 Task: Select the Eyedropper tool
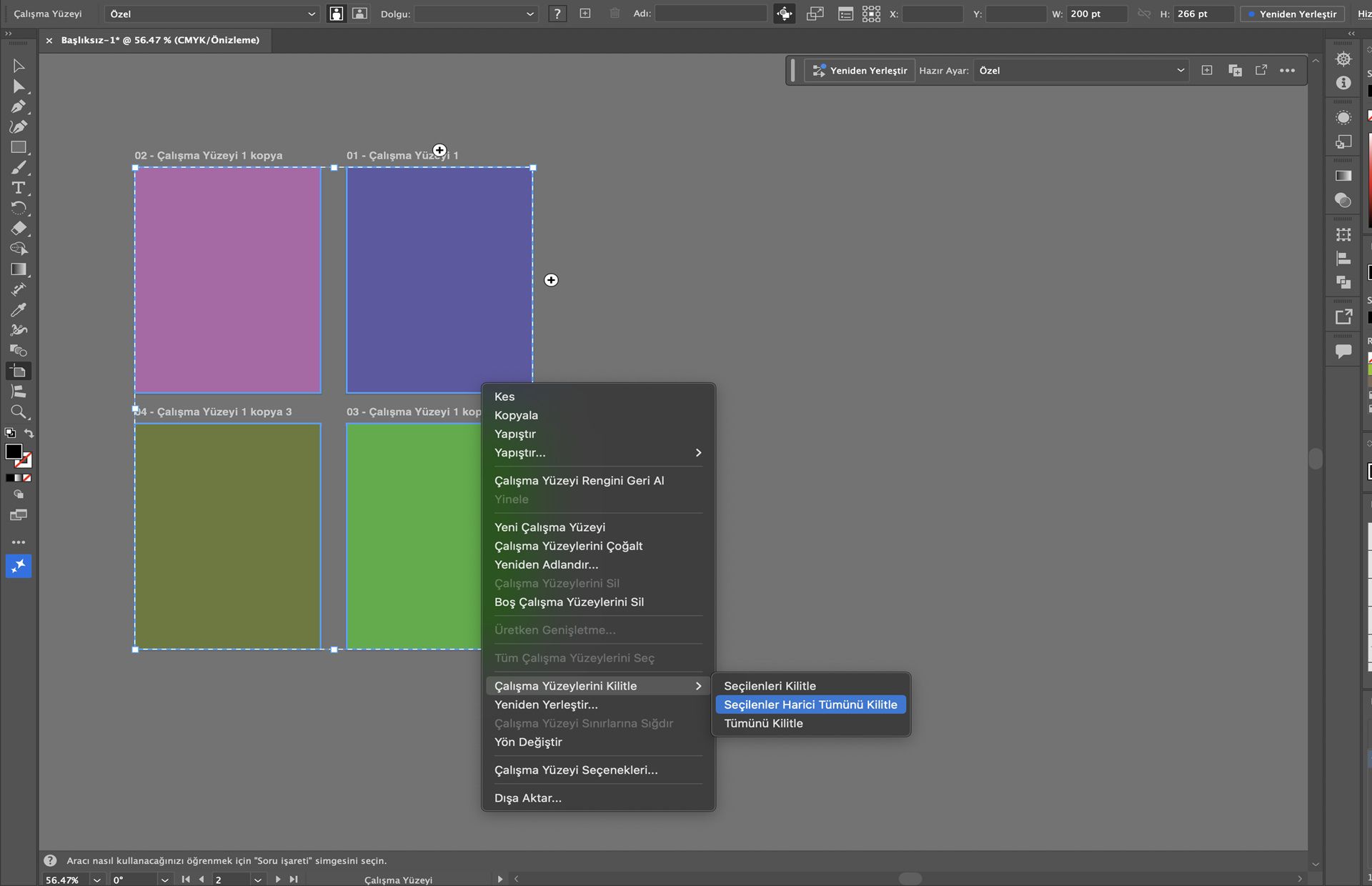tap(19, 310)
